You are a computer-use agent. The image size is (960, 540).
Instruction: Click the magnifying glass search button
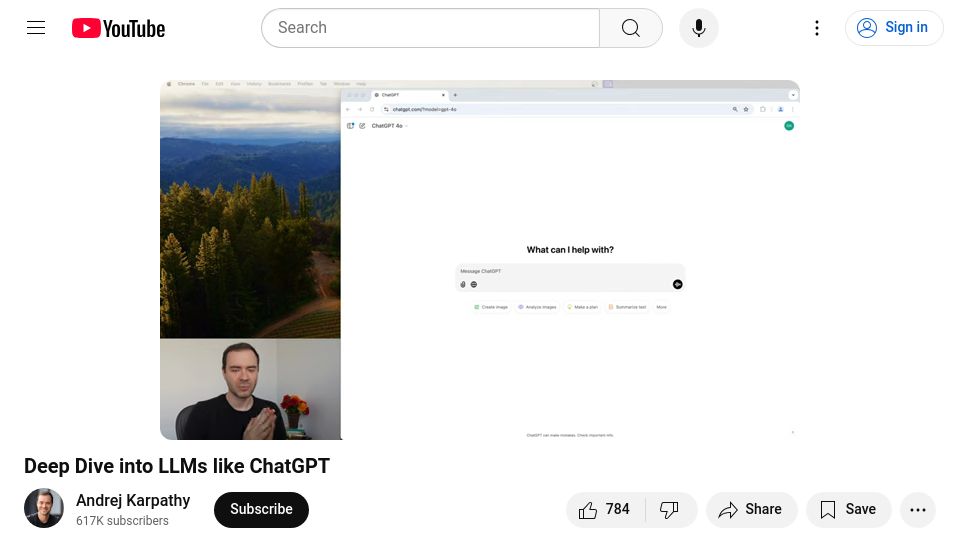click(631, 28)
